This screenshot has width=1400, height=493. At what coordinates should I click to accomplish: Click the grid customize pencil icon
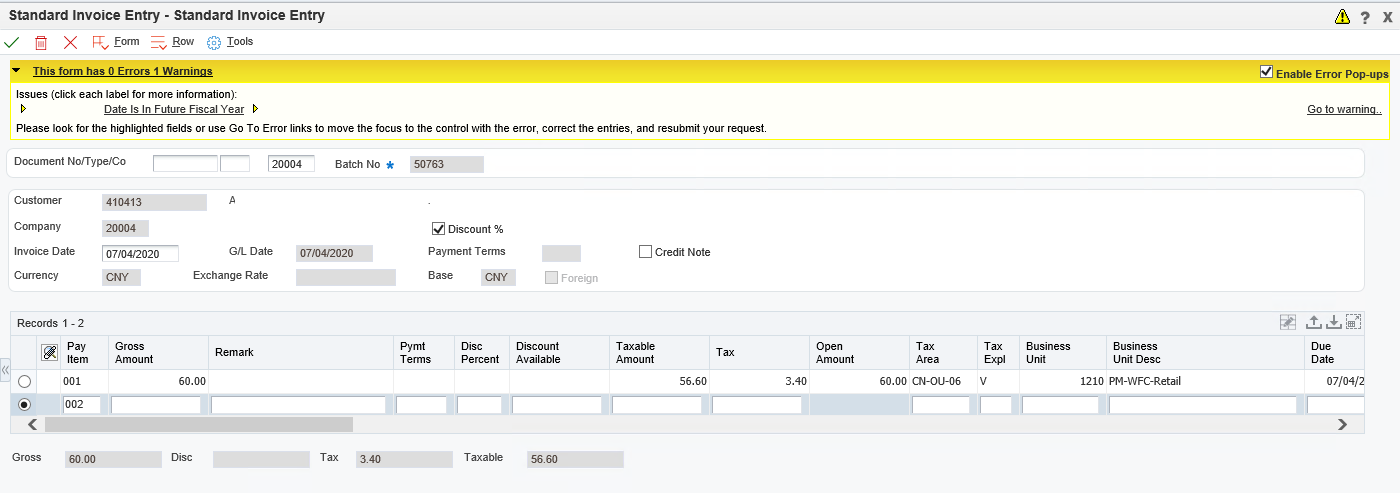point(1288,322)
